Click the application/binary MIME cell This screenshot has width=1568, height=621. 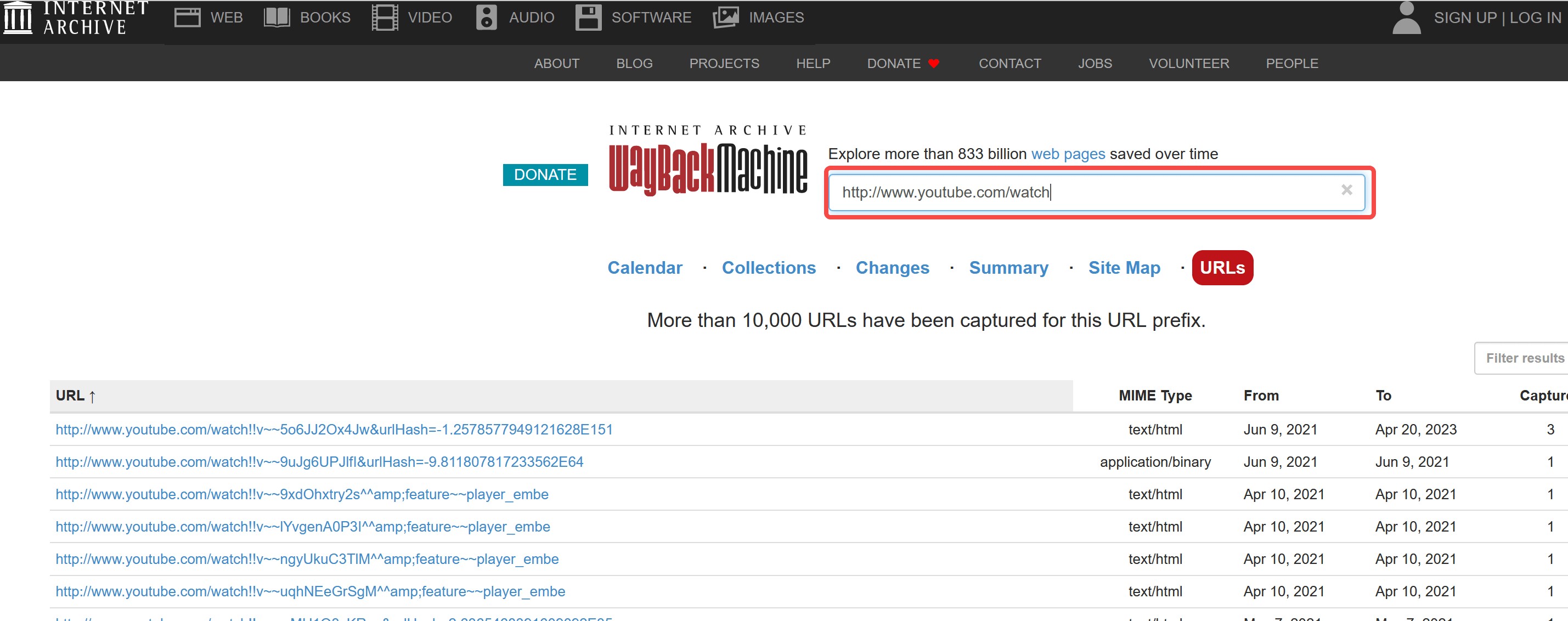pos(1155,461)
